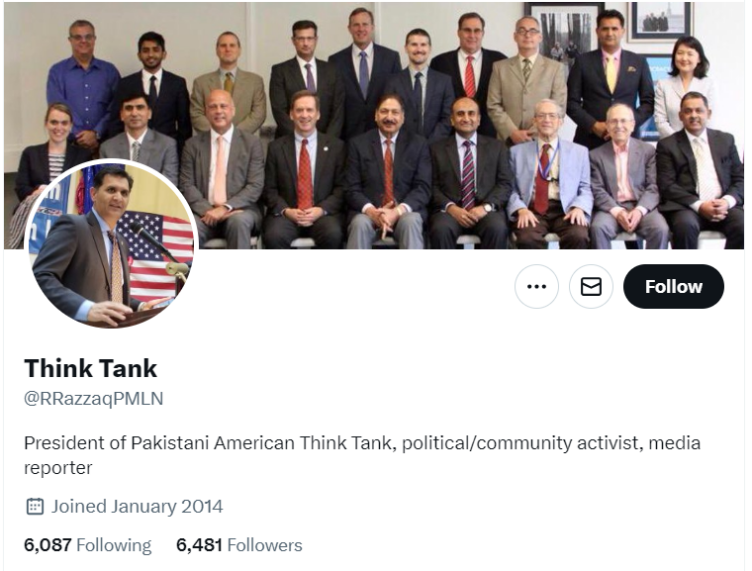The image size is (752, 571).
Task: Click the man wearing light blue blazer
Action: coord(551,173)
